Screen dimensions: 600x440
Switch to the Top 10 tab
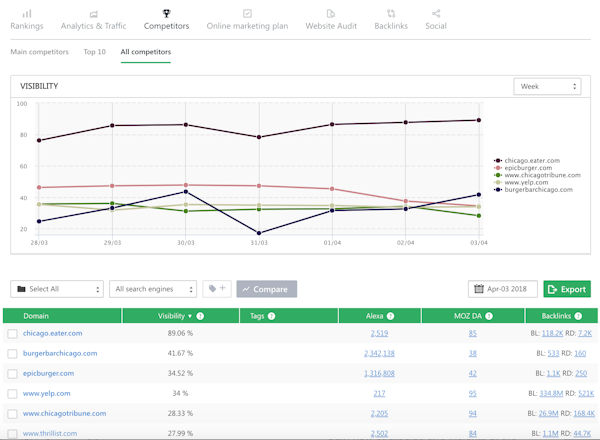click(95, 51)
